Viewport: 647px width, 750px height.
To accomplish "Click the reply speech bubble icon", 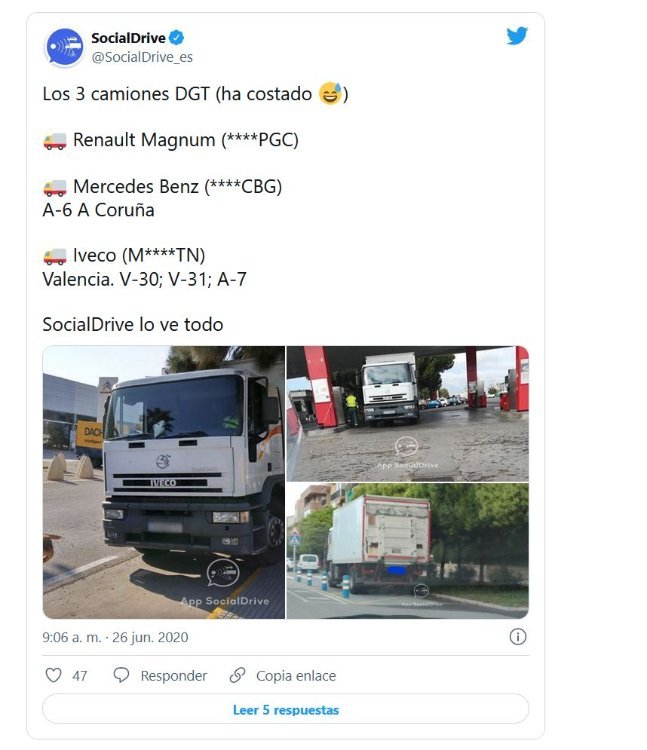I will pyautogui.click(x=121, y=675).
